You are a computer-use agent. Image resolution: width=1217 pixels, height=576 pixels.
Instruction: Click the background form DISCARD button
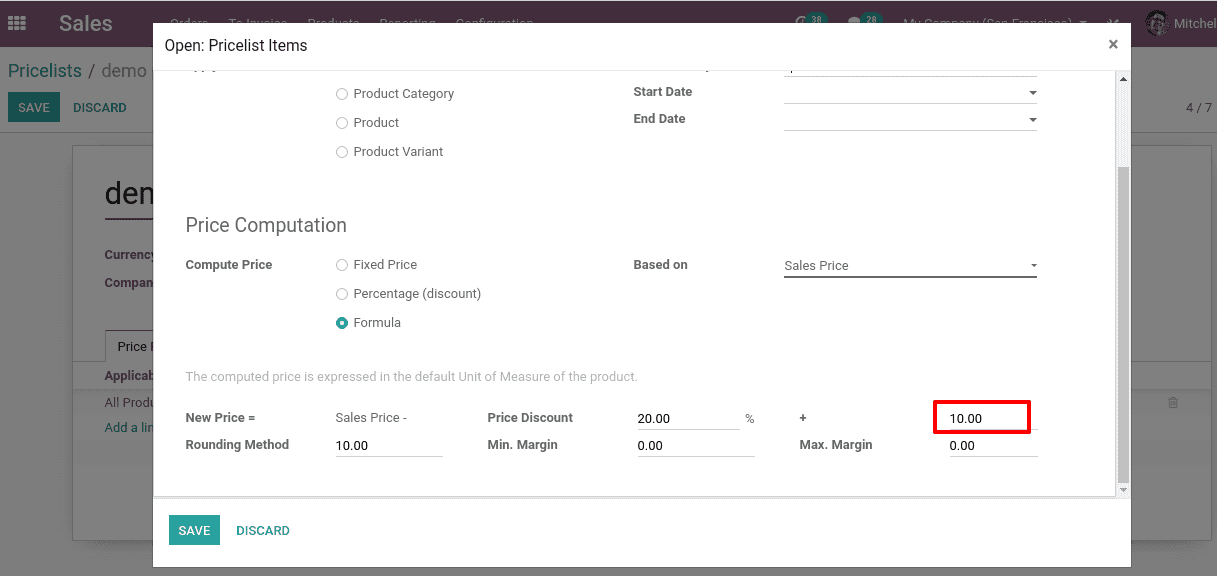(x=100, y=107)
